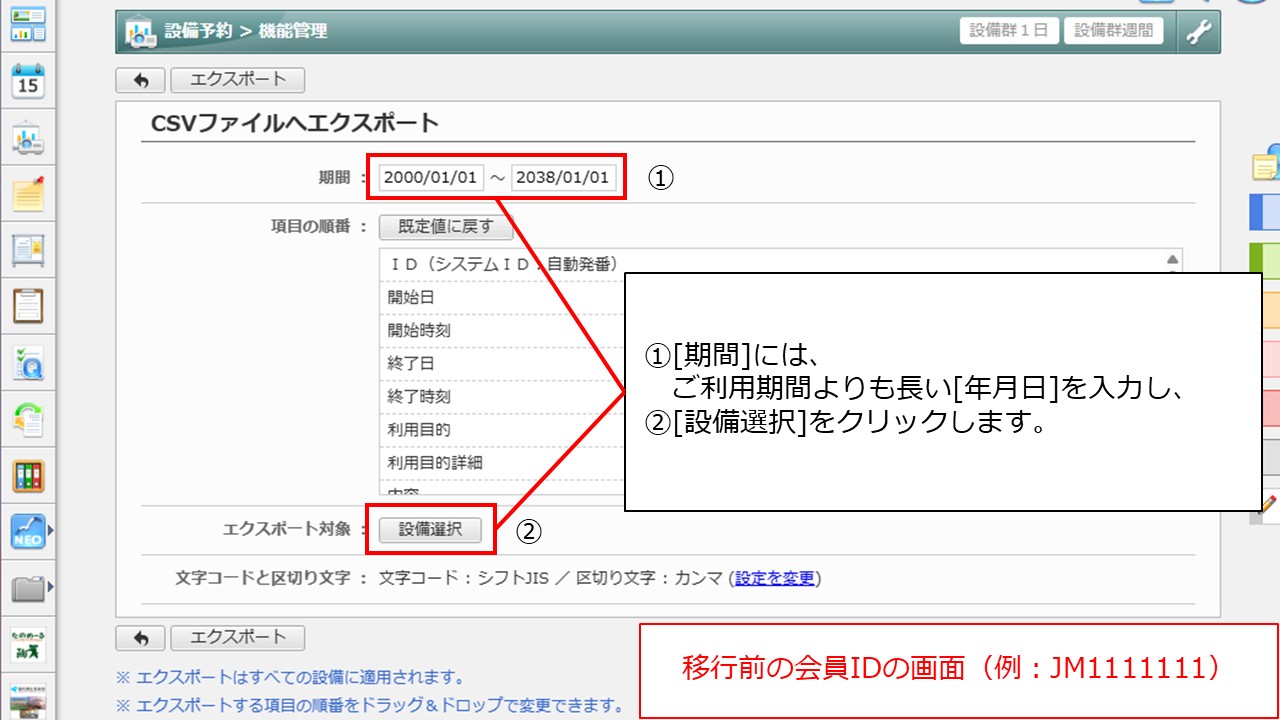
Task: Click the start date field 2000/01/01
Action: (431, 178)
